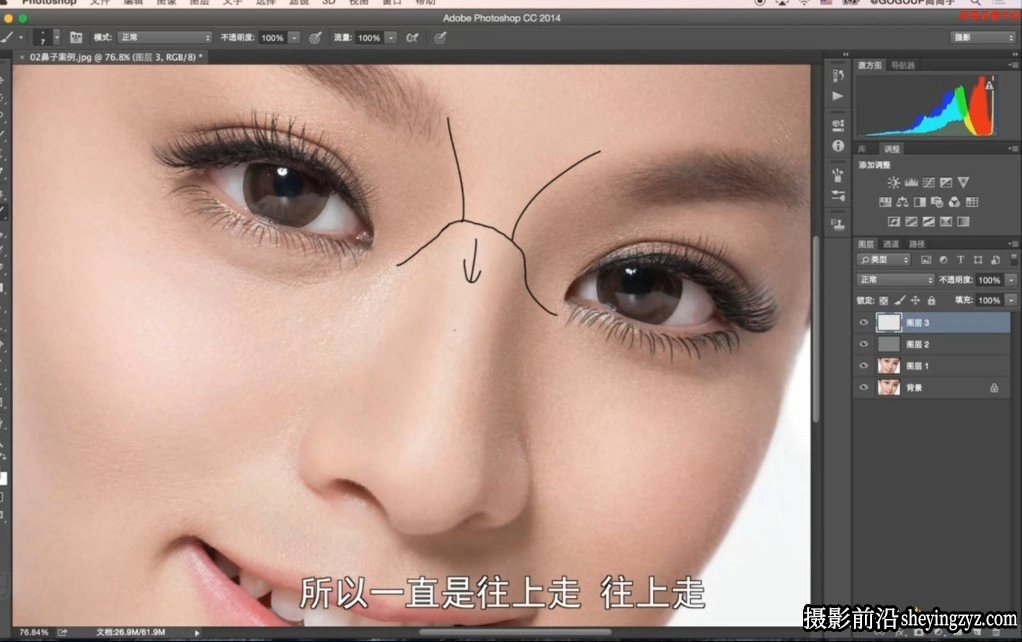Open the Layers panel flyout menu

[1012, 244]
